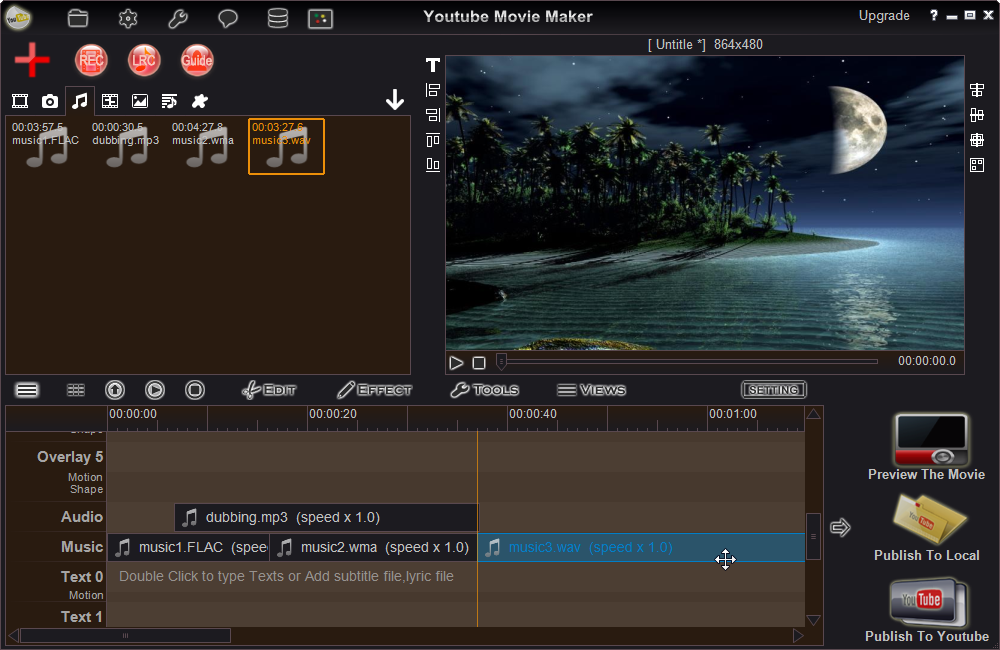This screenshot has width=1000, height=650.
Task: Open the wrench tools icon in top bar
Action: [178, 18]
